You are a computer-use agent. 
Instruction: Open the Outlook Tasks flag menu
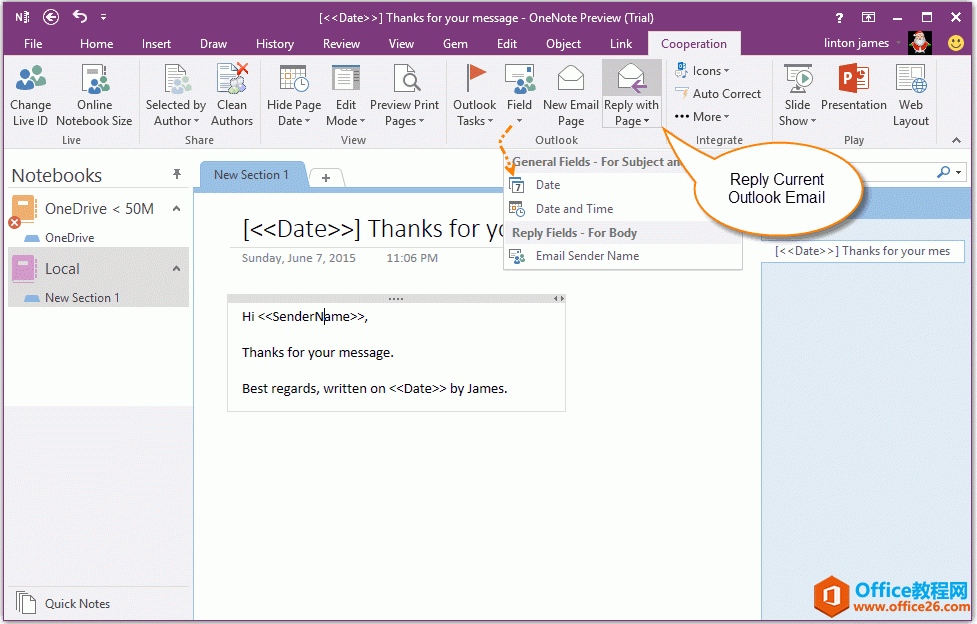[x=475, y=96]
